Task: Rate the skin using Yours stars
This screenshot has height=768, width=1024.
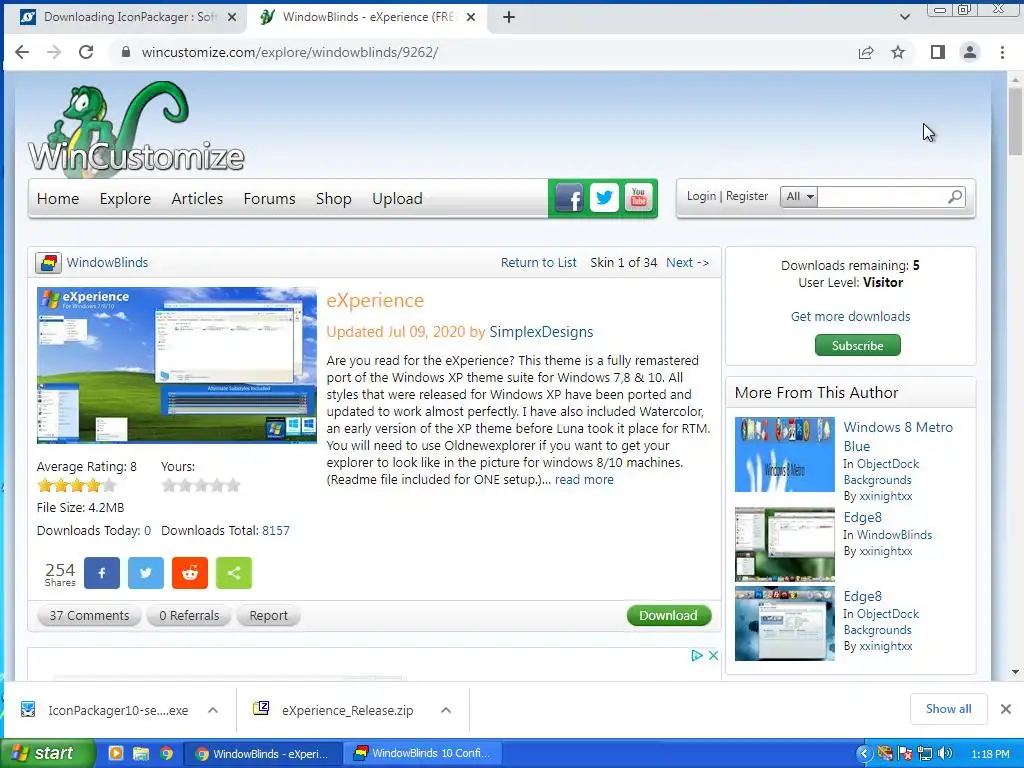Action: pos(201,485)
